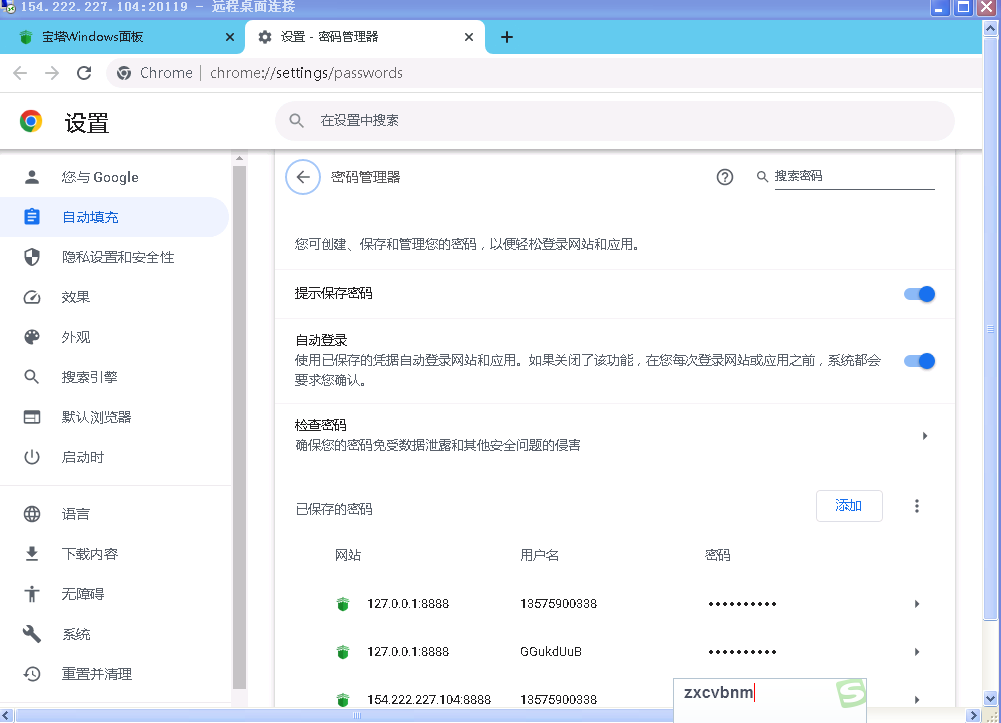
Task: Click the chrome://settings/passwords address bar
Action: tap(306, 73)
